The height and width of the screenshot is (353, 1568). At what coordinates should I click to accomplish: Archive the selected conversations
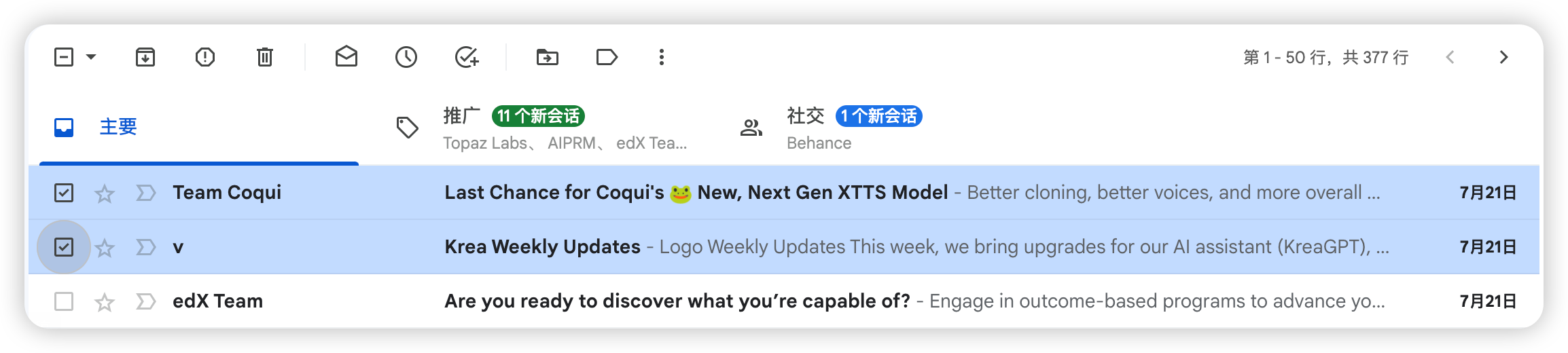(145, 57)
